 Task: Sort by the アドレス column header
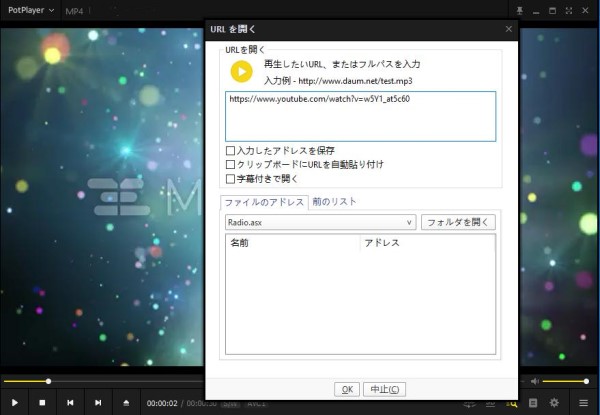coord(427,243)
